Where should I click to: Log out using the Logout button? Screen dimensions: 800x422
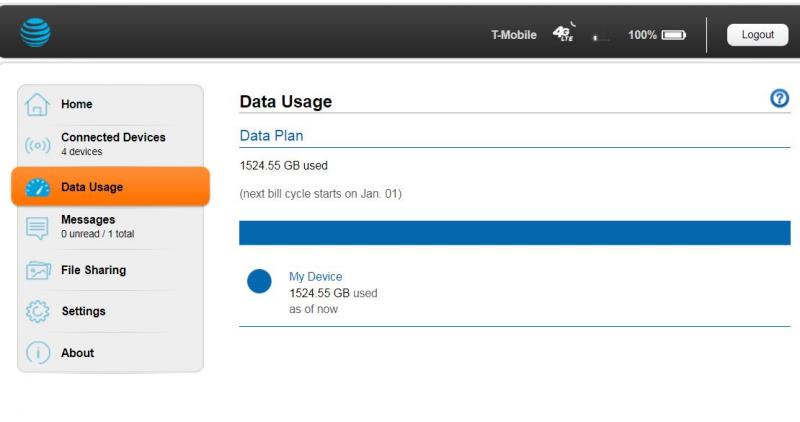pyautogui.click(x=757, y=35)
